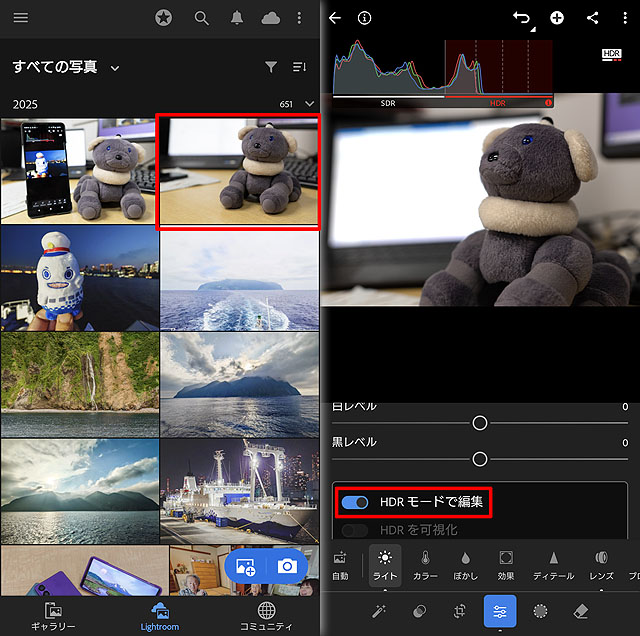Image resolution: width=640 pixels, height=636 pixels.
Task: Share the photo with the share icon
Action: coord(592,18)
